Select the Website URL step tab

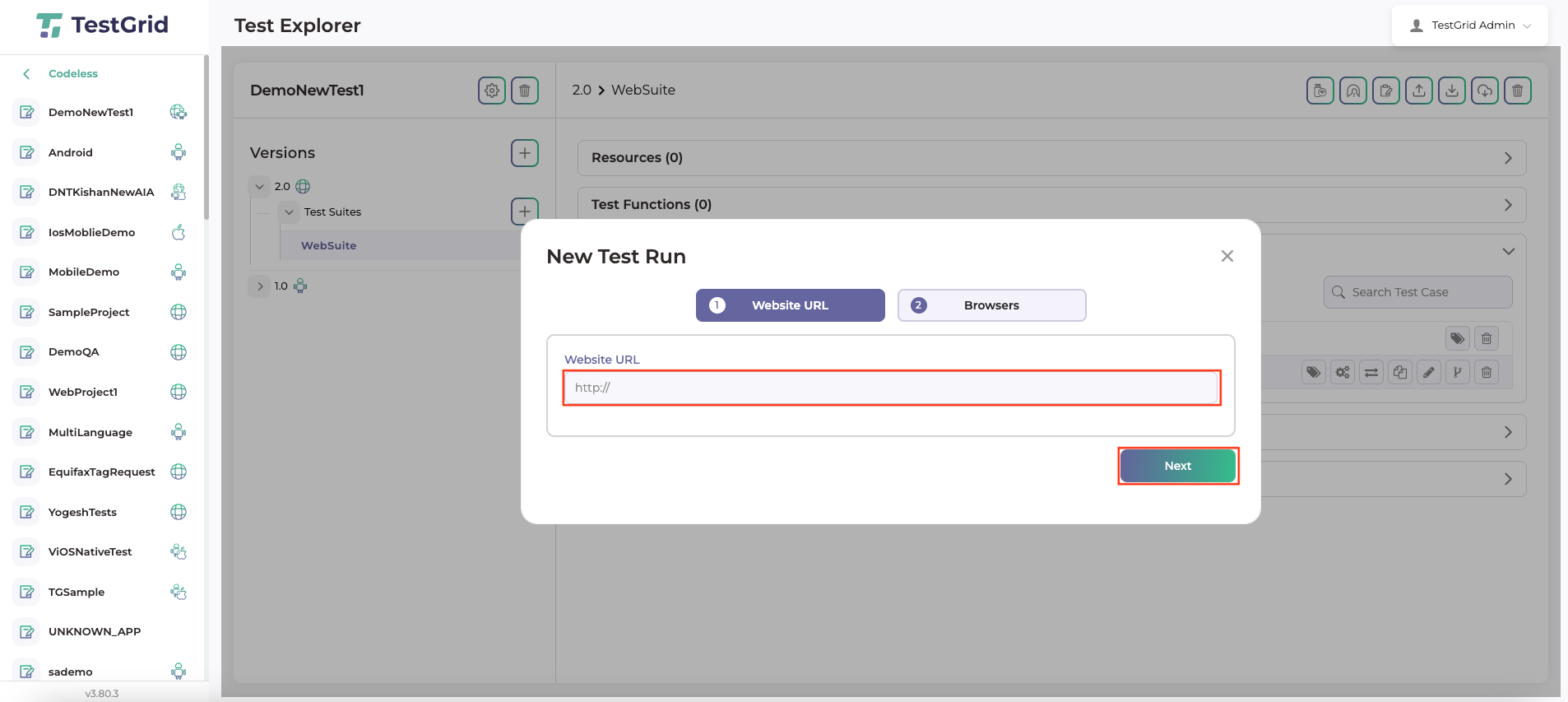[790, 305]
